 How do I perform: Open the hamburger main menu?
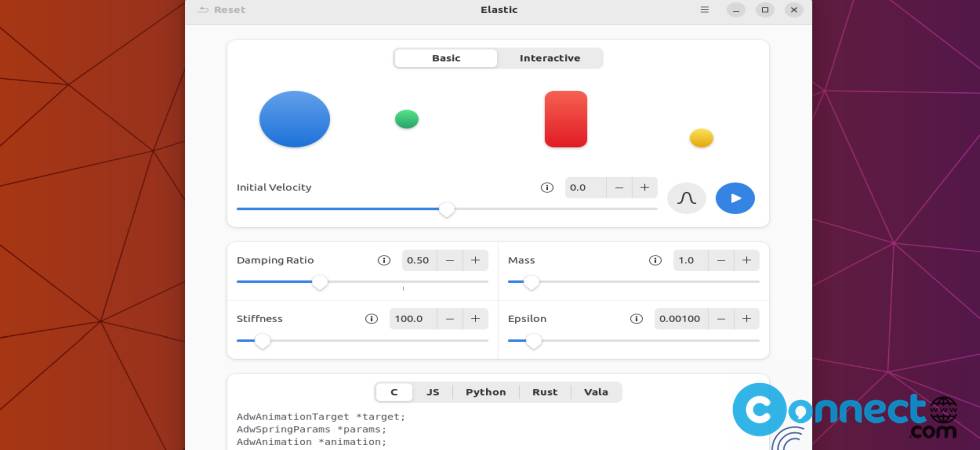coord(705,10)
